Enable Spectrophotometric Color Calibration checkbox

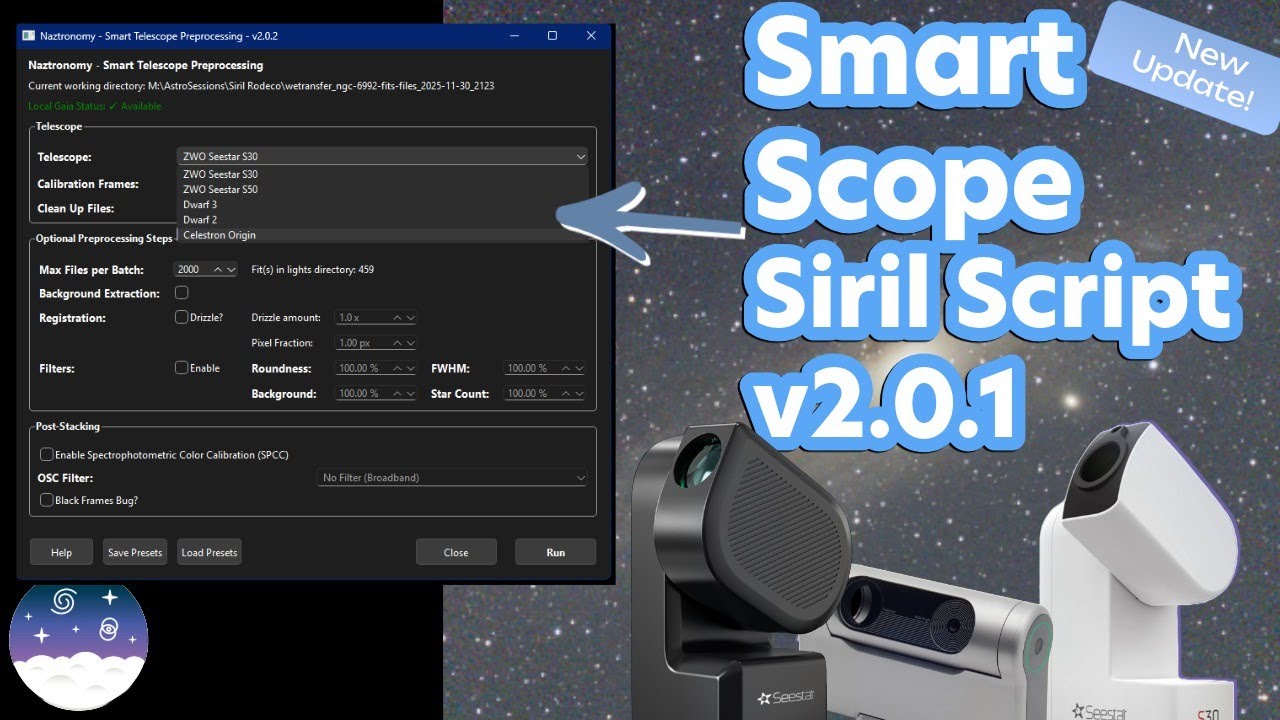click(46, 454)
